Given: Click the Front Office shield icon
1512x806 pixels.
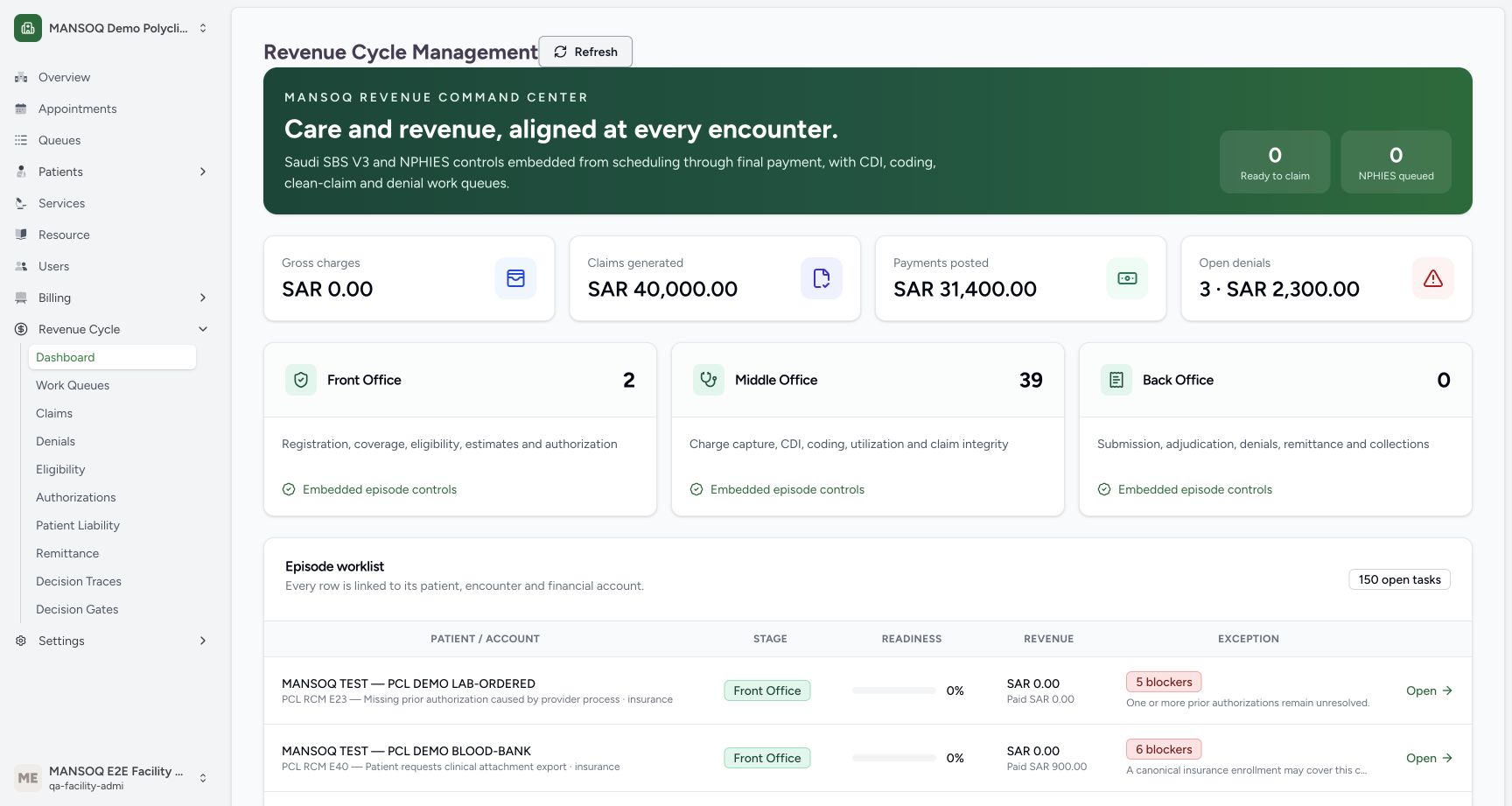Looking at the screenshot, I should point(301,380).
